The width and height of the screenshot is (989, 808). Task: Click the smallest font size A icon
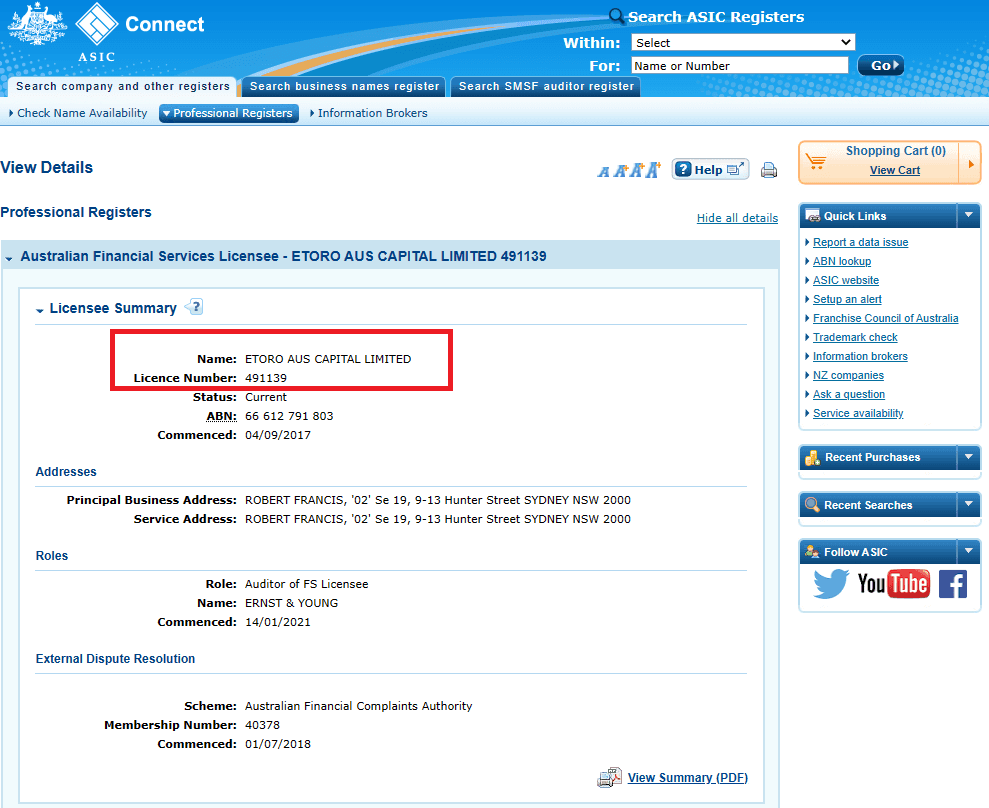tap(604, 171)
